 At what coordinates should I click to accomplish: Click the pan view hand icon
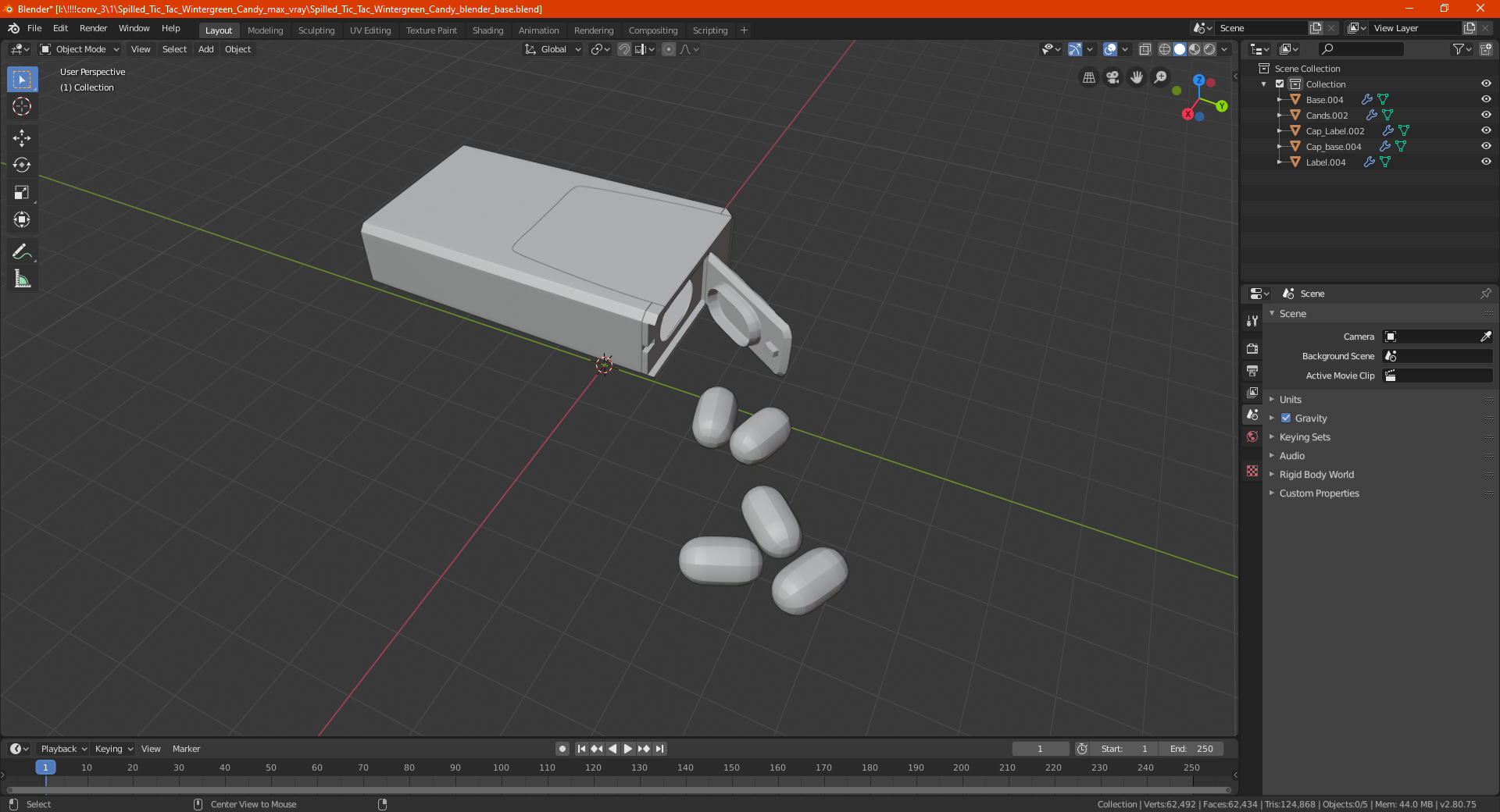(1137, 77)
